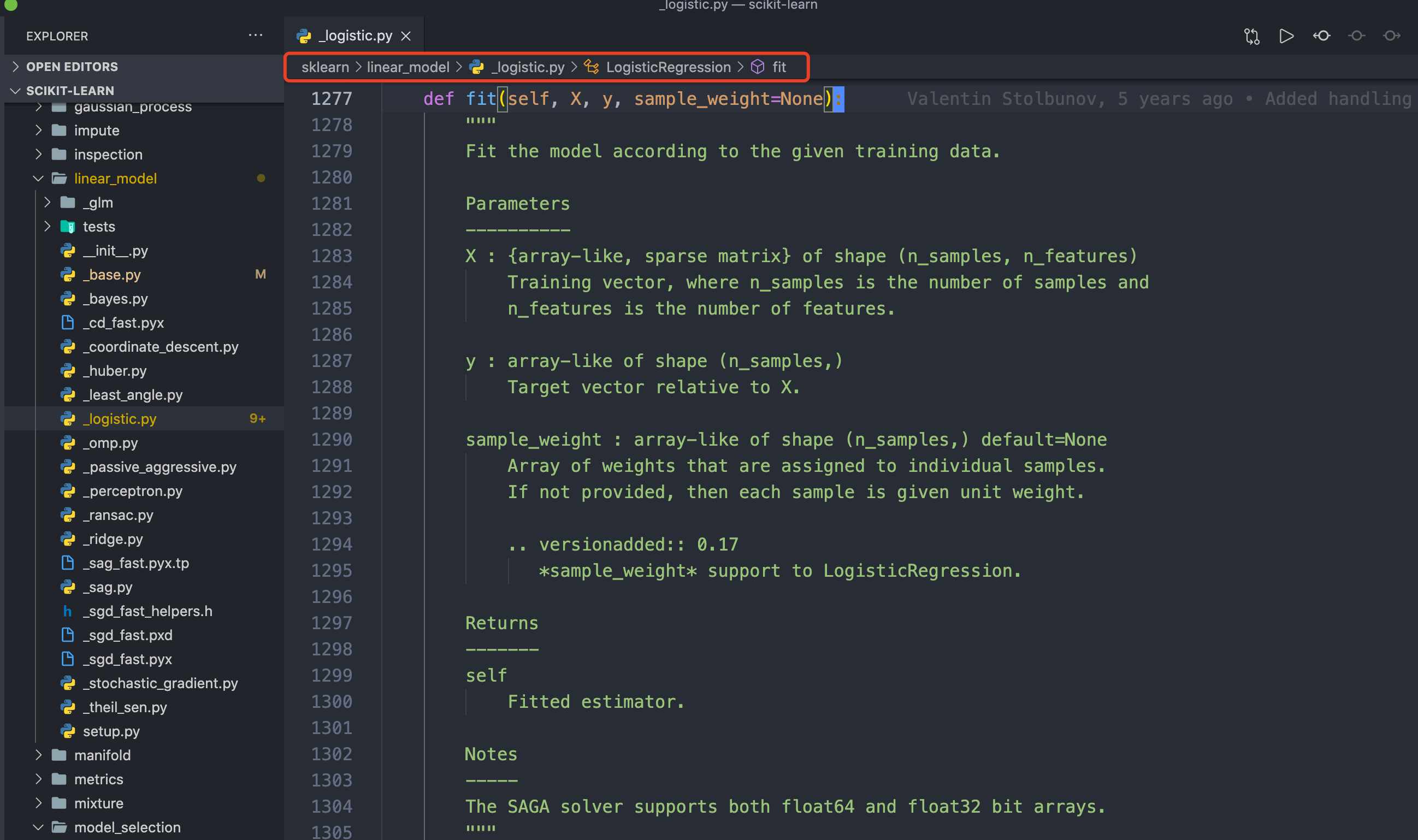Click linear_model breadcrumb segment
The image size is (1418, 840).
pyautogui.click(x=407, y=67)
